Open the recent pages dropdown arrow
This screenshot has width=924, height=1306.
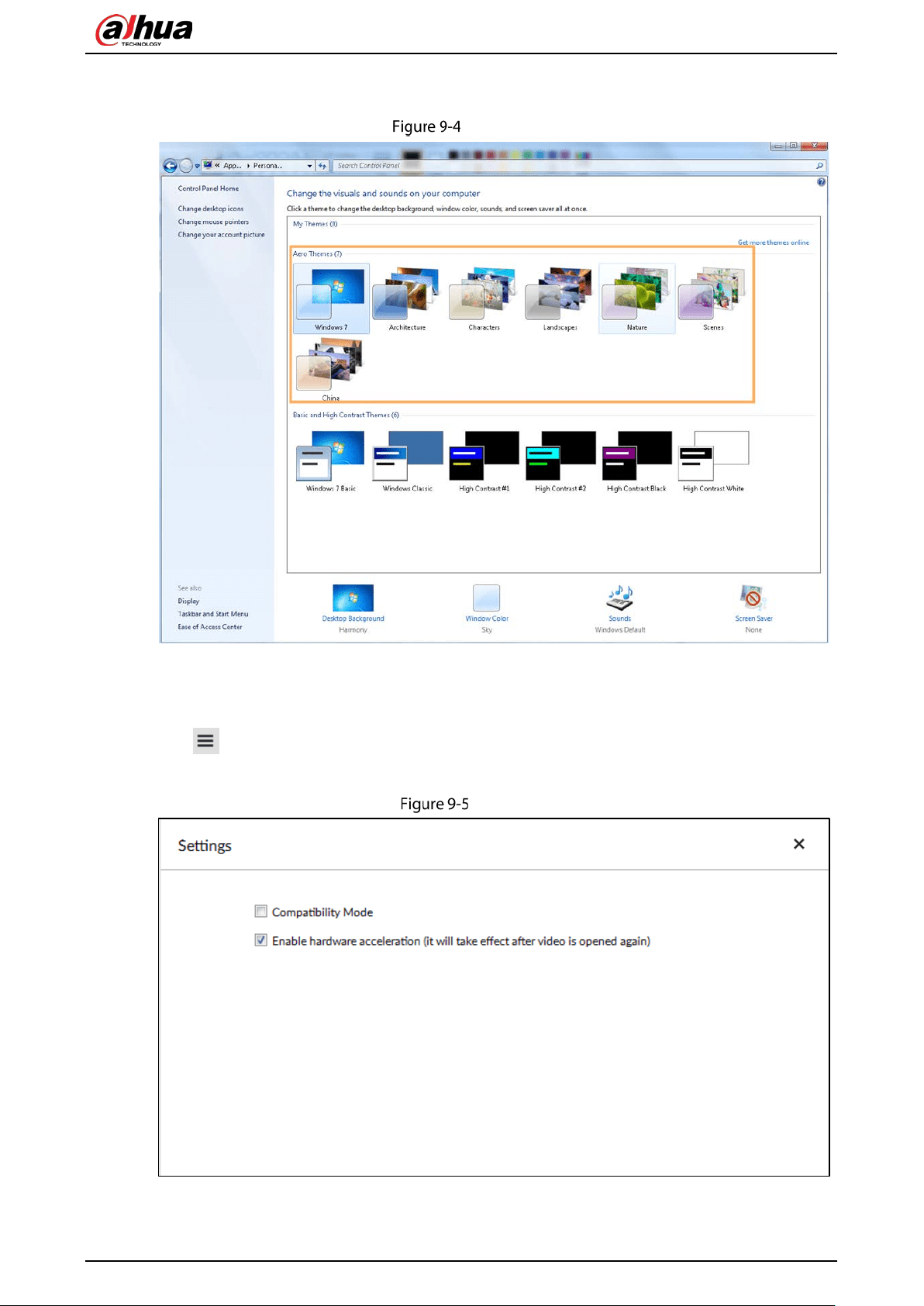pyautogui.click(x=198, y=166)
